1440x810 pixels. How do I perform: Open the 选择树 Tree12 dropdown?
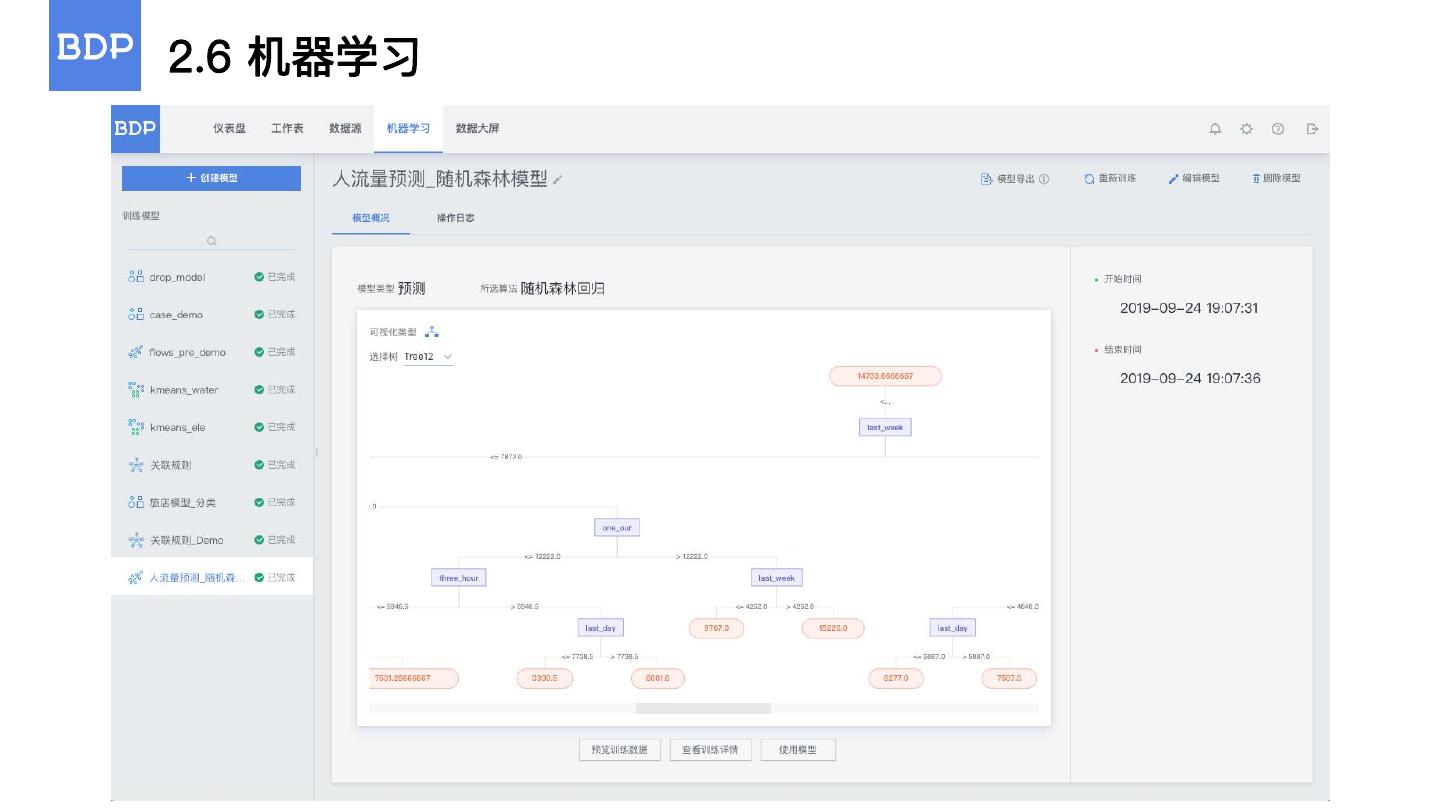pos(429,357)
